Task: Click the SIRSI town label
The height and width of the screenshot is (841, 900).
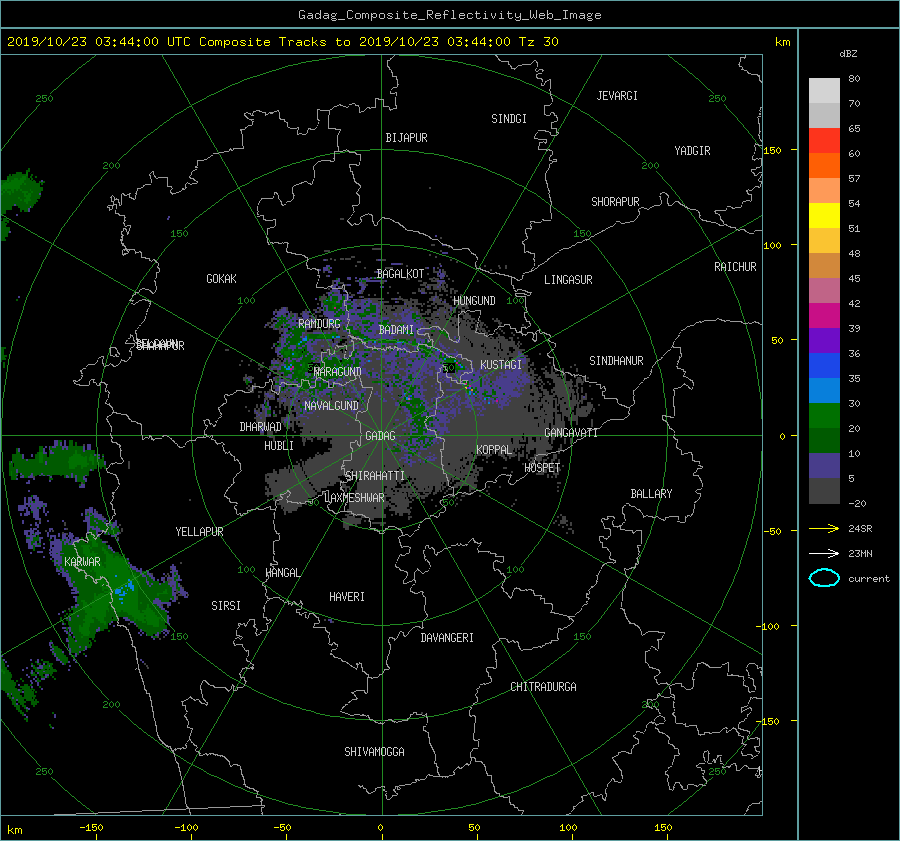Action: pyautogui.click(x=226, y=606)
